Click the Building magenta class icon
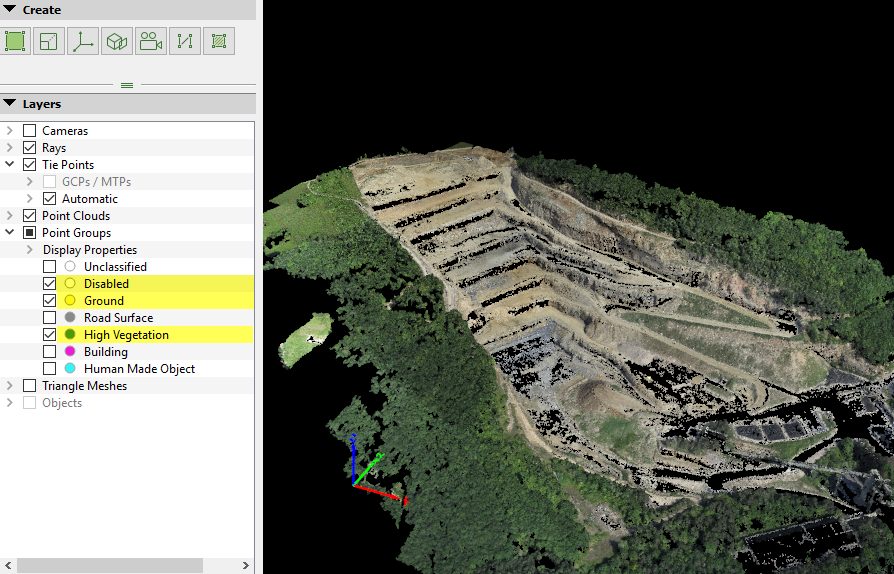 pos(70,352)
